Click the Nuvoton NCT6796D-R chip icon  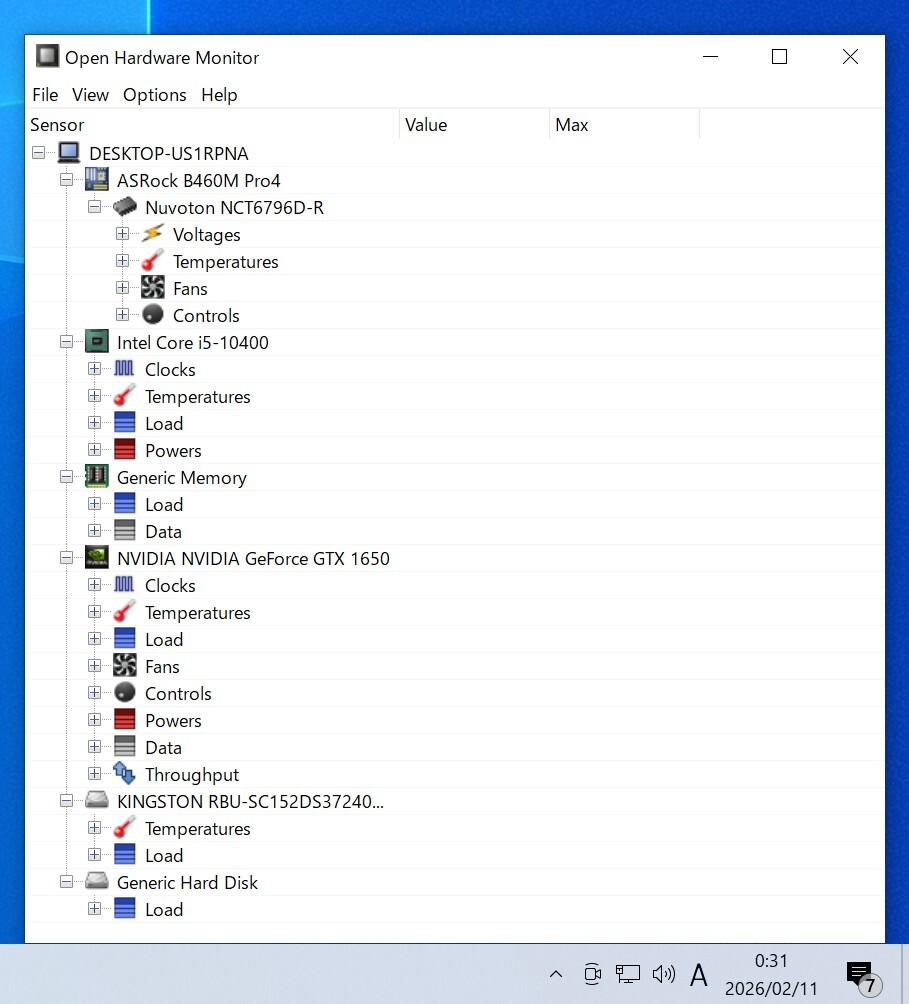click(125, 207)
